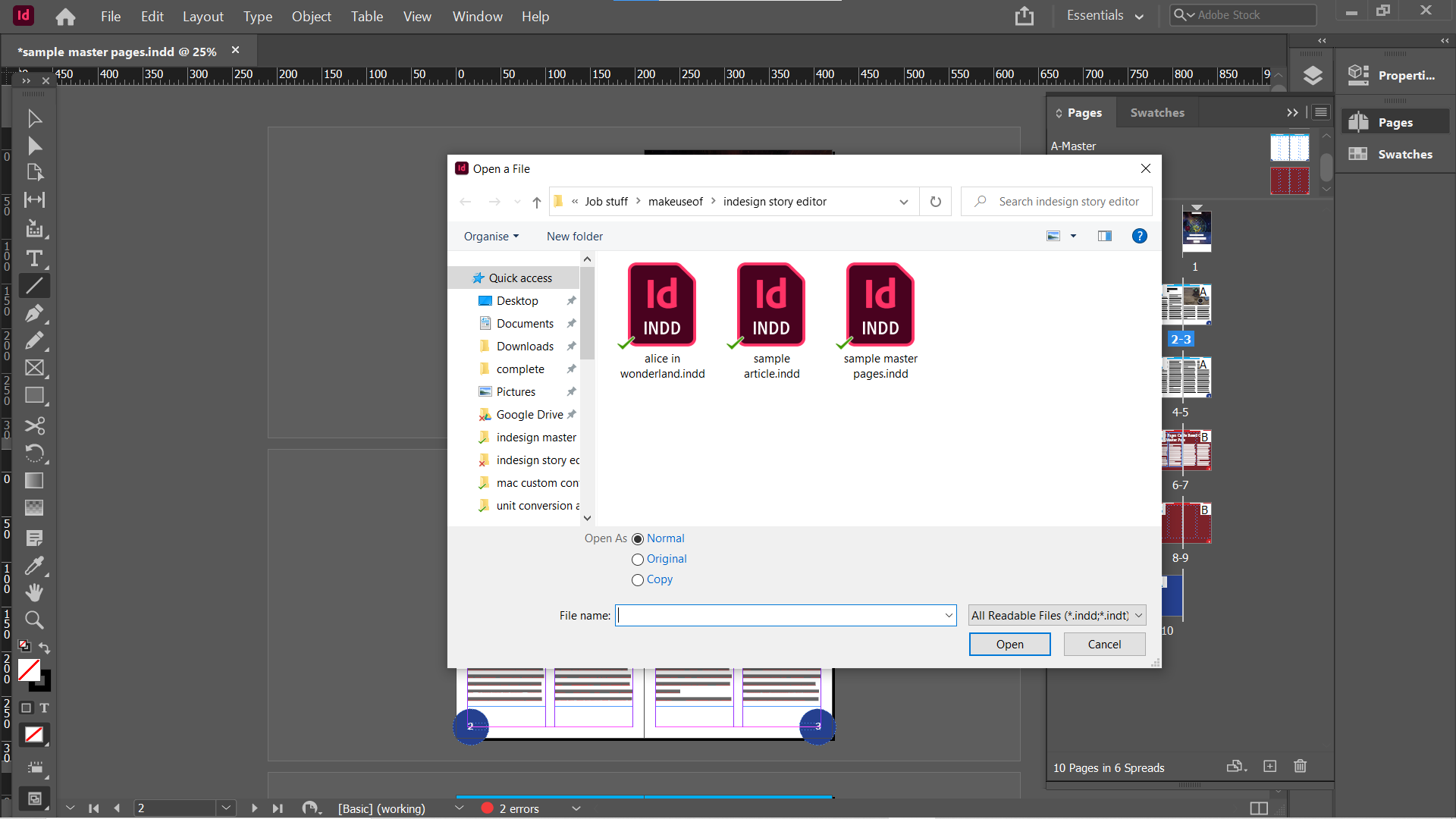Open the Organise dropdown
The height and width of the screenshot is (819, 1456).
pos(491,236)
